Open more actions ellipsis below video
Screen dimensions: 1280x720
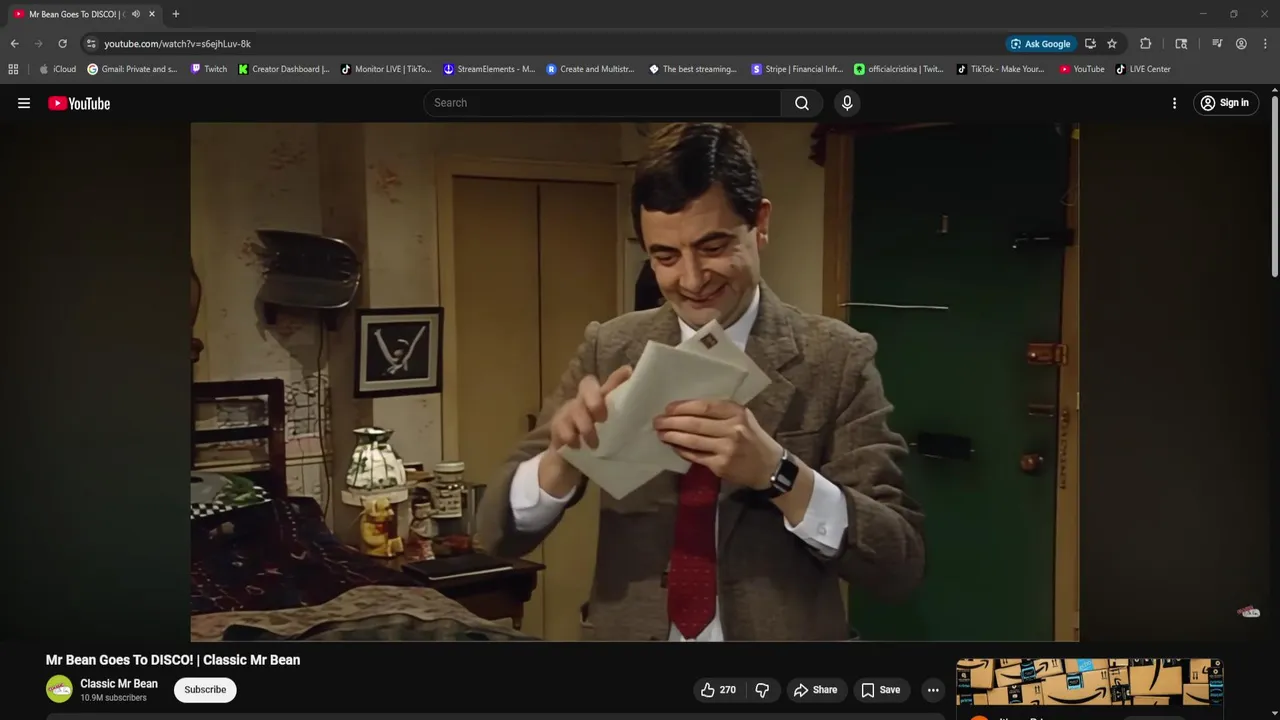[933, 690]
